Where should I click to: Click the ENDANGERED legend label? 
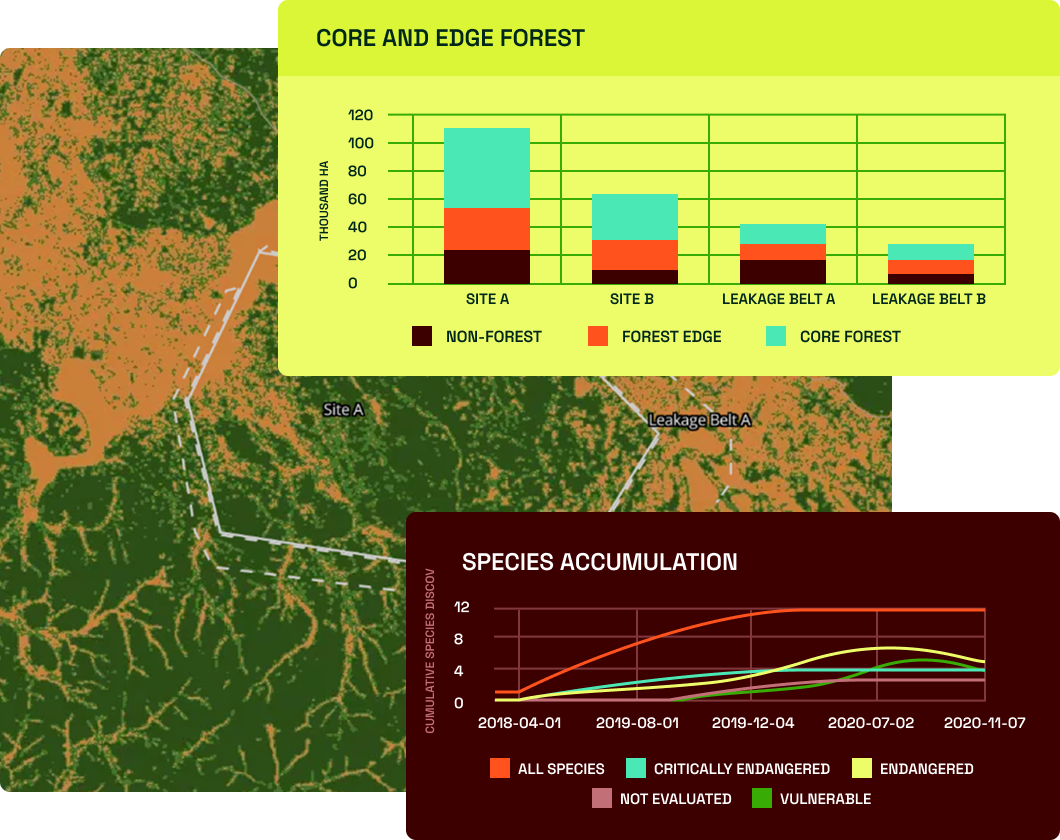pyautogui.click(x=926, y=769)
